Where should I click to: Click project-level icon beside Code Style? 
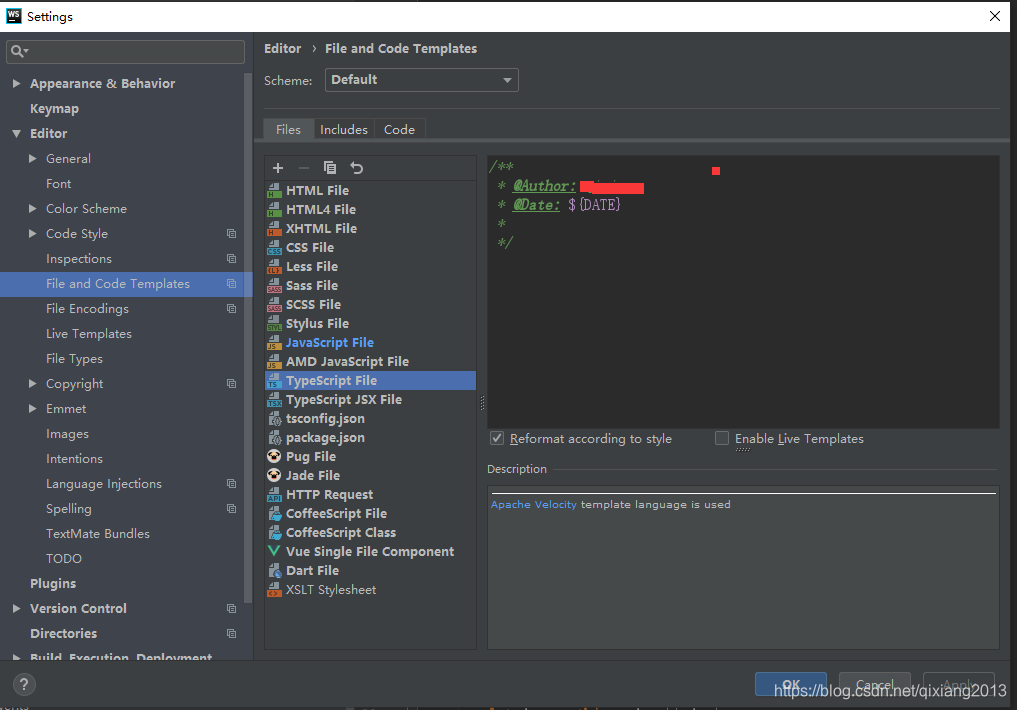(x=232, y=233)
